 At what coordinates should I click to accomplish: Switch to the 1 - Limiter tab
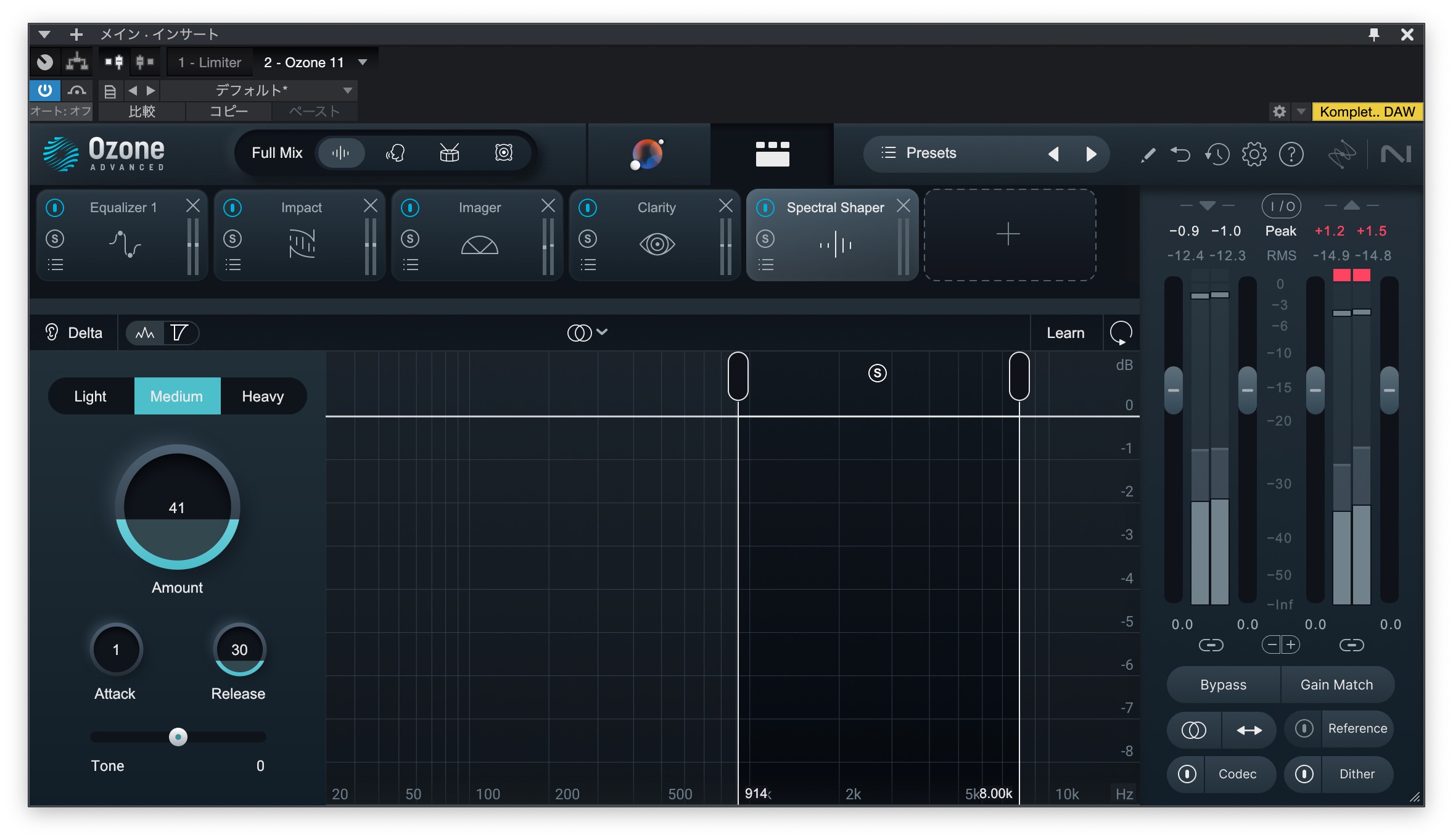(x=210, y=62)
